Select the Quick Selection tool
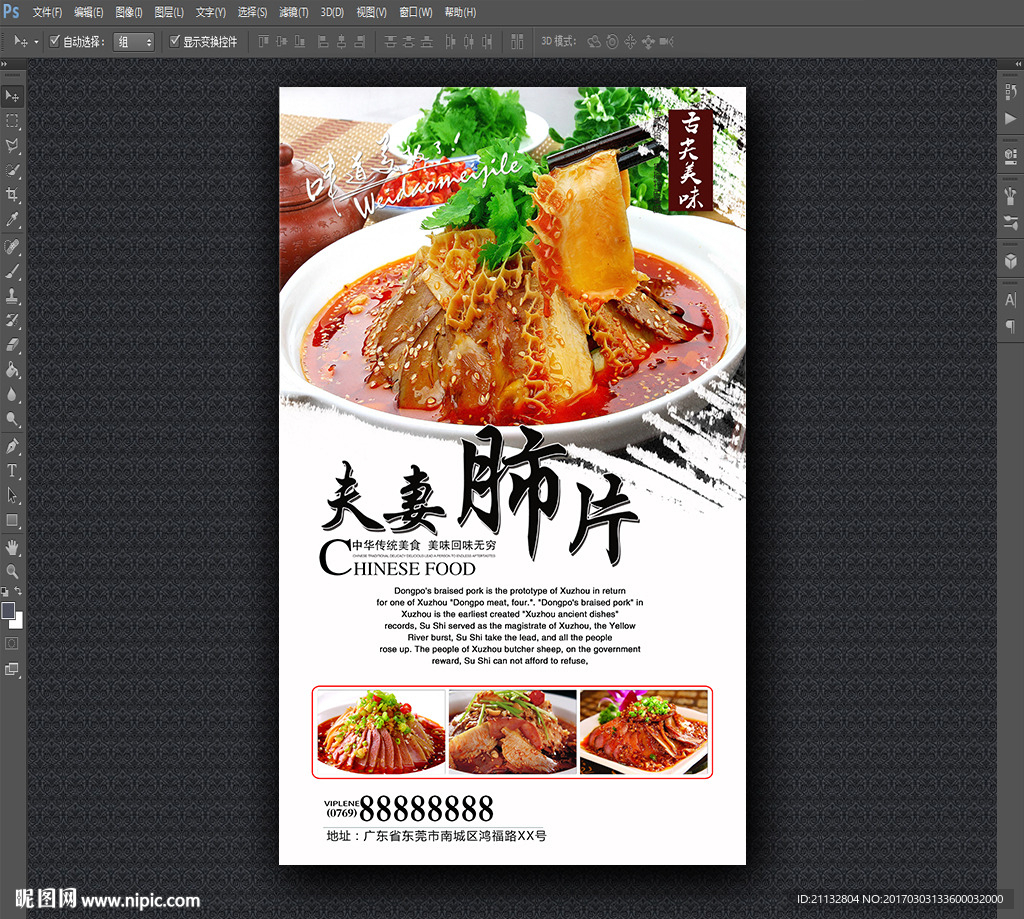 pos(12,170)
